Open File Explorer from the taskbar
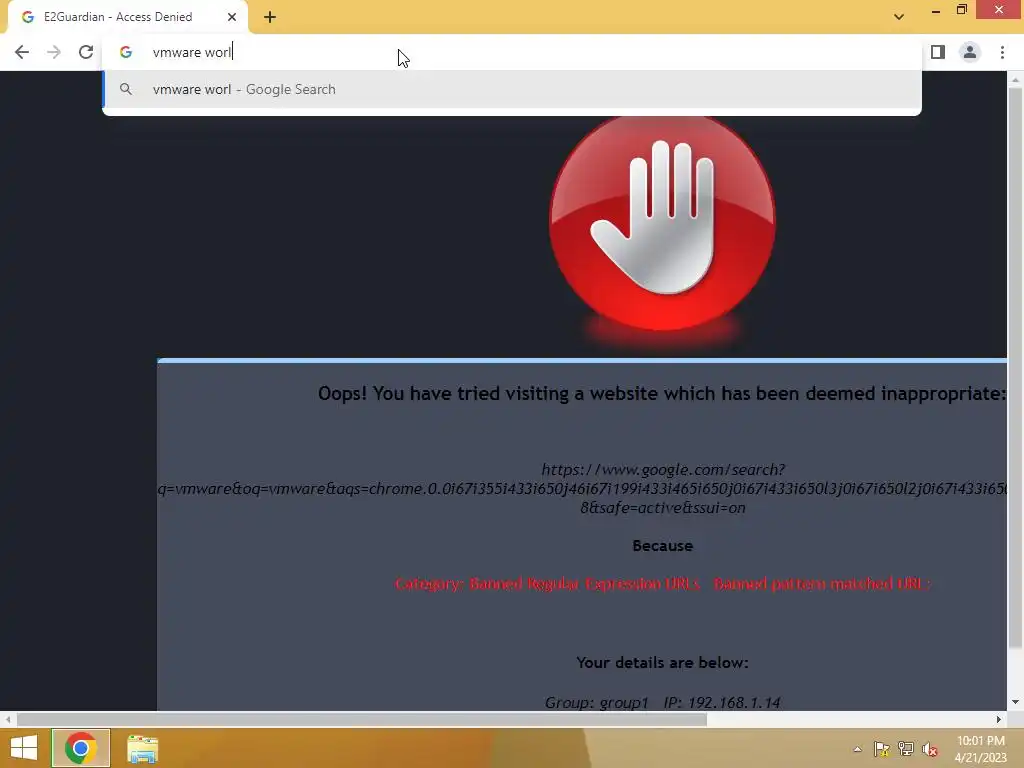Screen dimensions: 1024x768 click(x=142, y=748)
